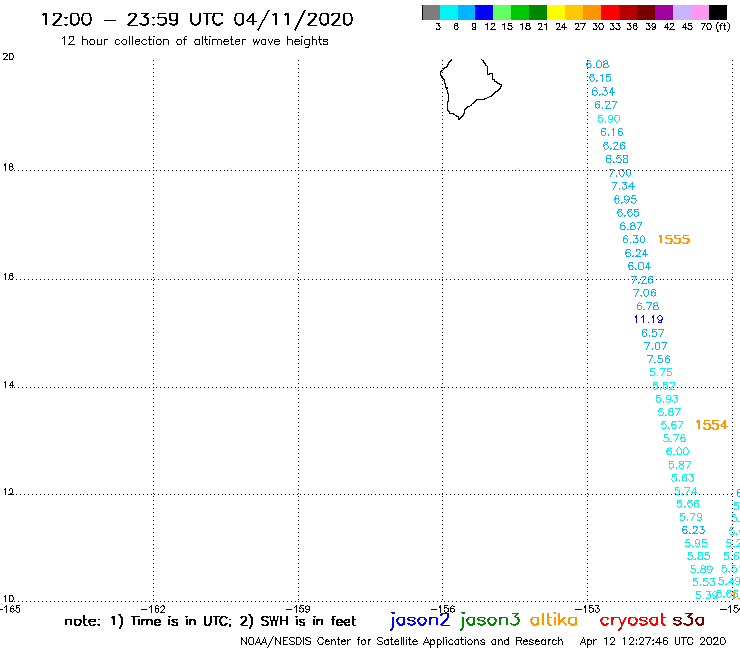Click the orange 1554 time marker
Screen dimensions: 740x650
pos(711,425)
